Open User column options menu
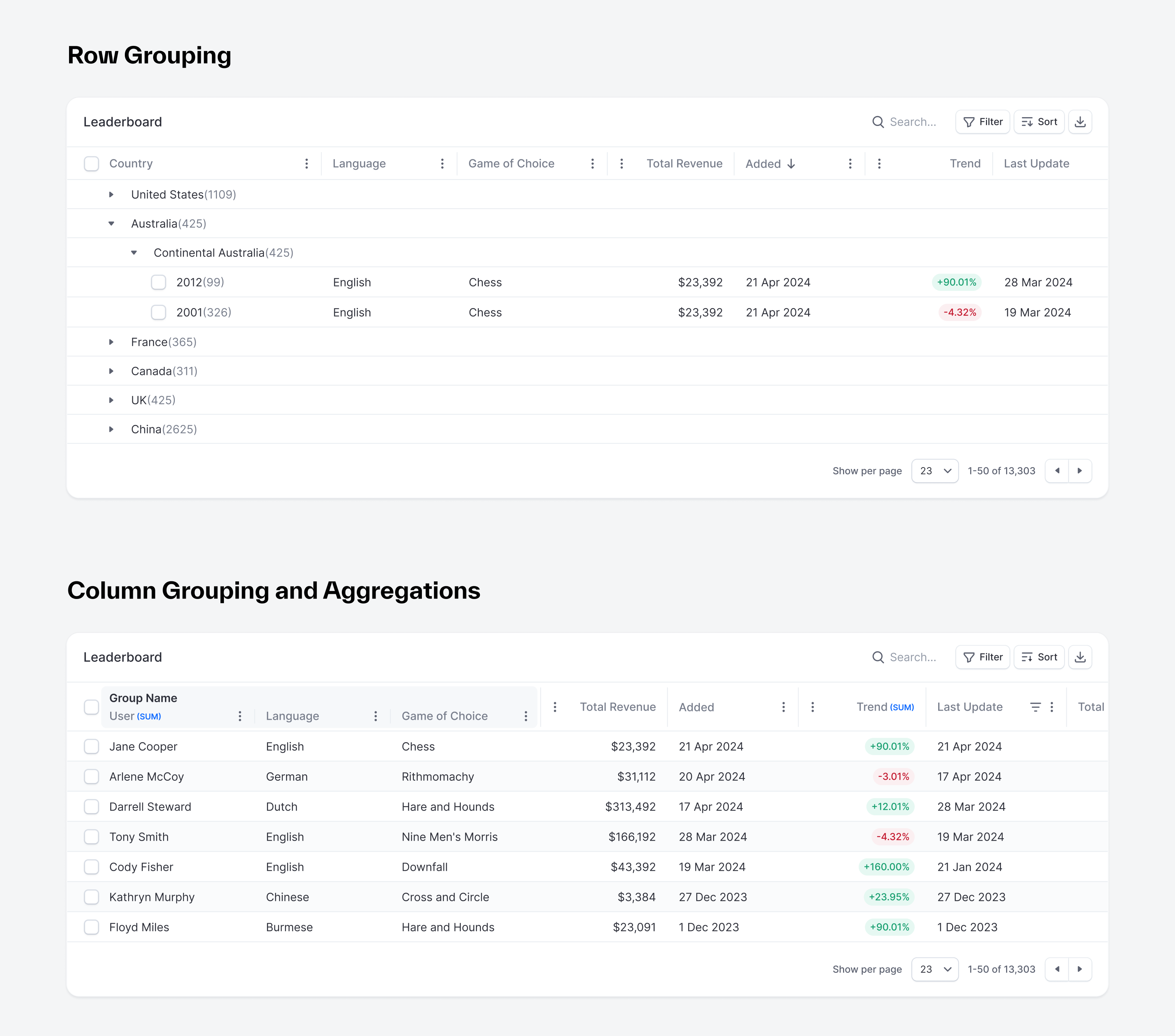1175x1036 pixels. pyautogui.click(x=240, y=716)
